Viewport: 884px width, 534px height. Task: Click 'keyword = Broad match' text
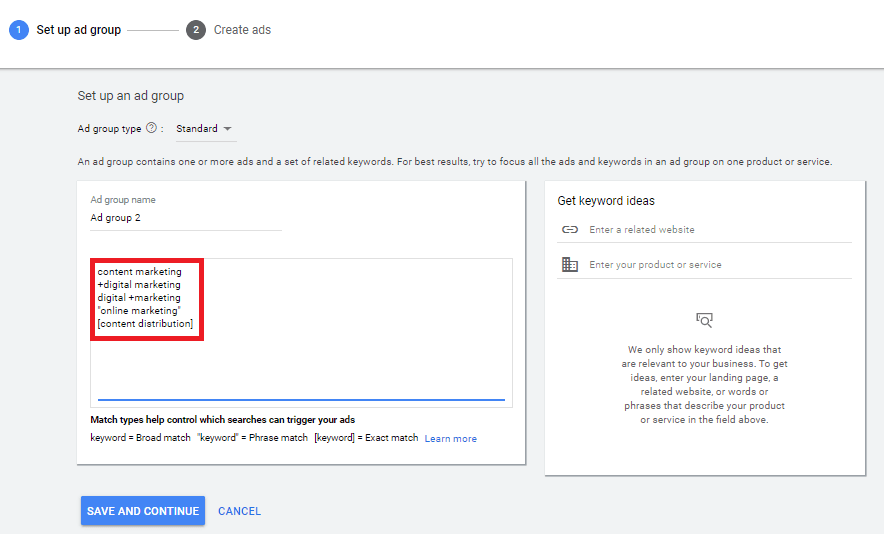coord(140,438)
